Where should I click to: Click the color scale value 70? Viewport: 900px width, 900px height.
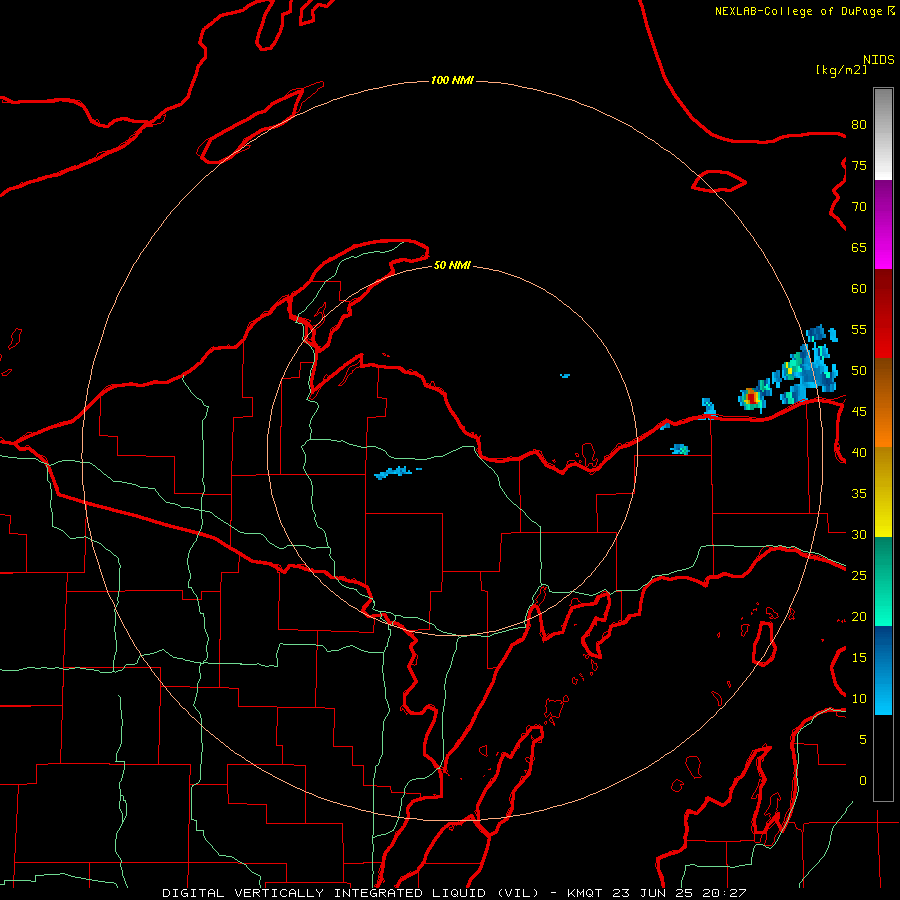click(x=859, y=207)
